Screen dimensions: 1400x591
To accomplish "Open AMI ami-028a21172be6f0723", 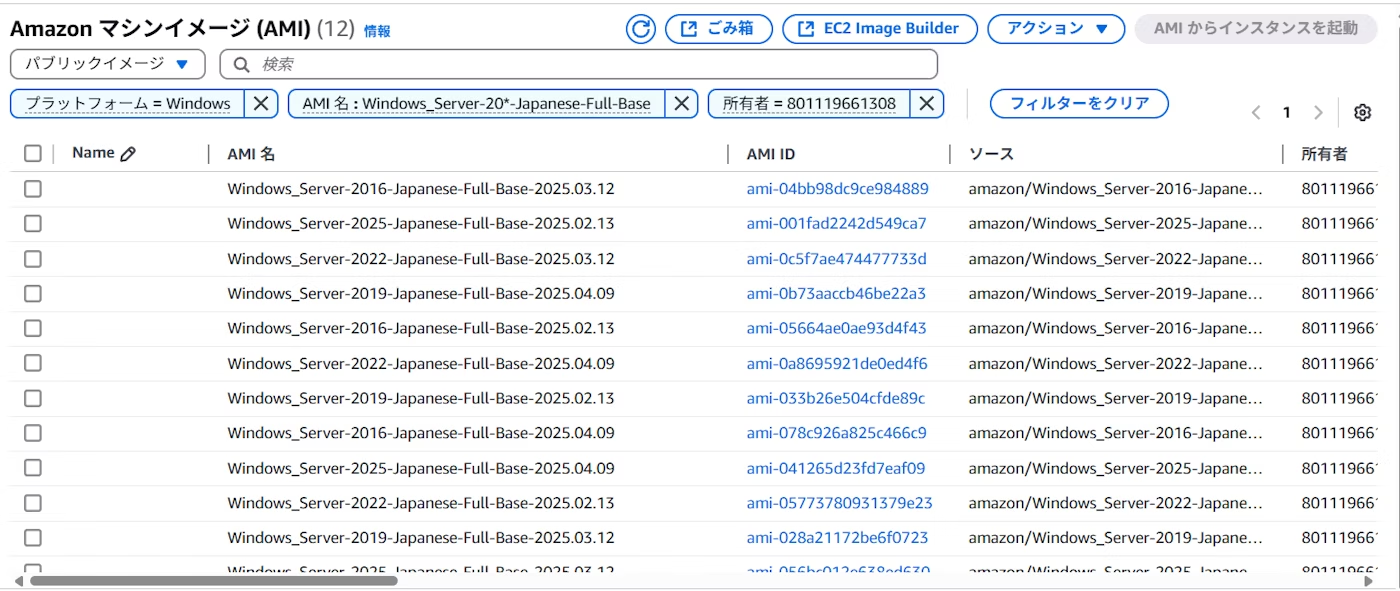I will pyautogui.click(x=837, y=538).
